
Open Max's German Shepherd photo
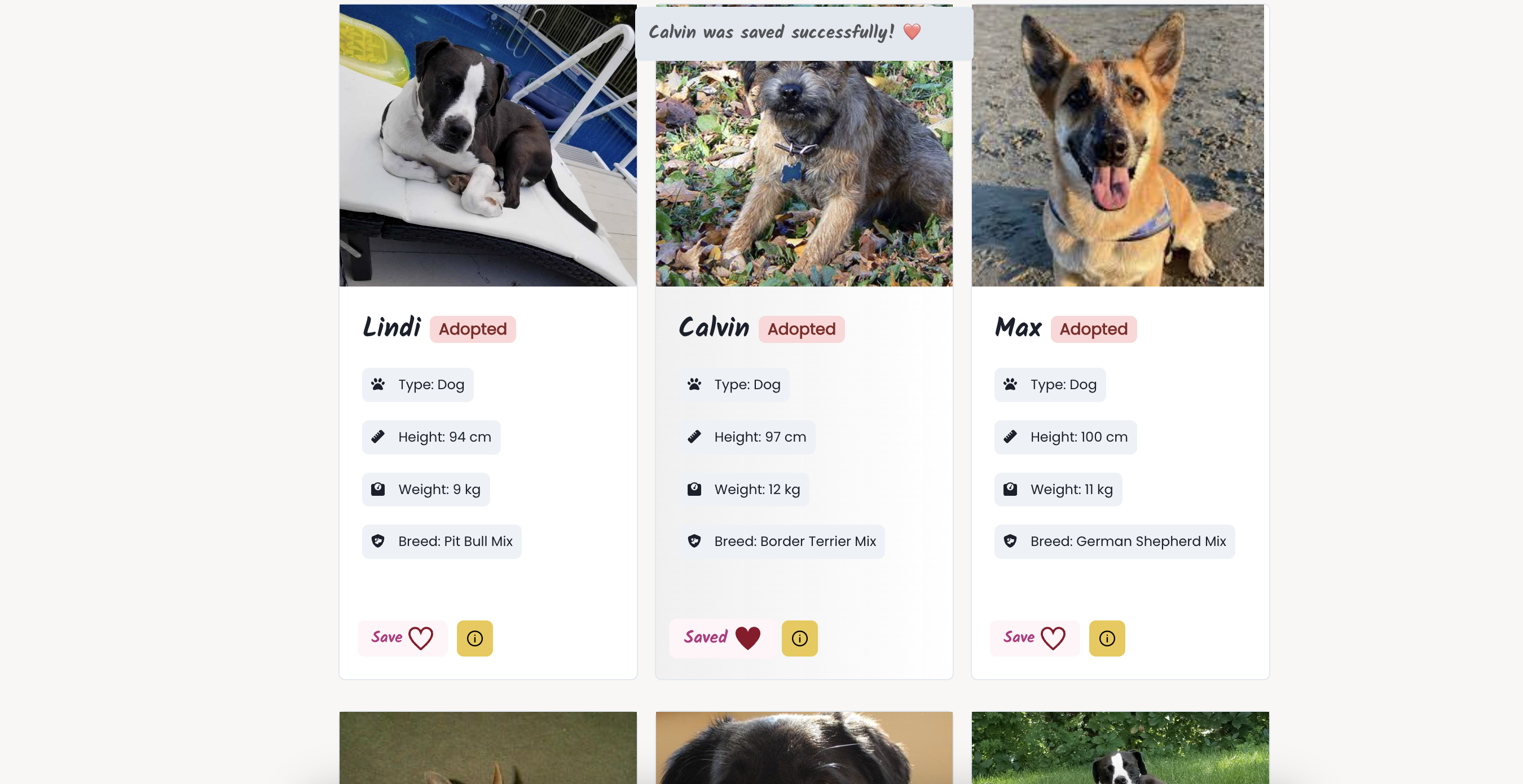point(1117,146)
